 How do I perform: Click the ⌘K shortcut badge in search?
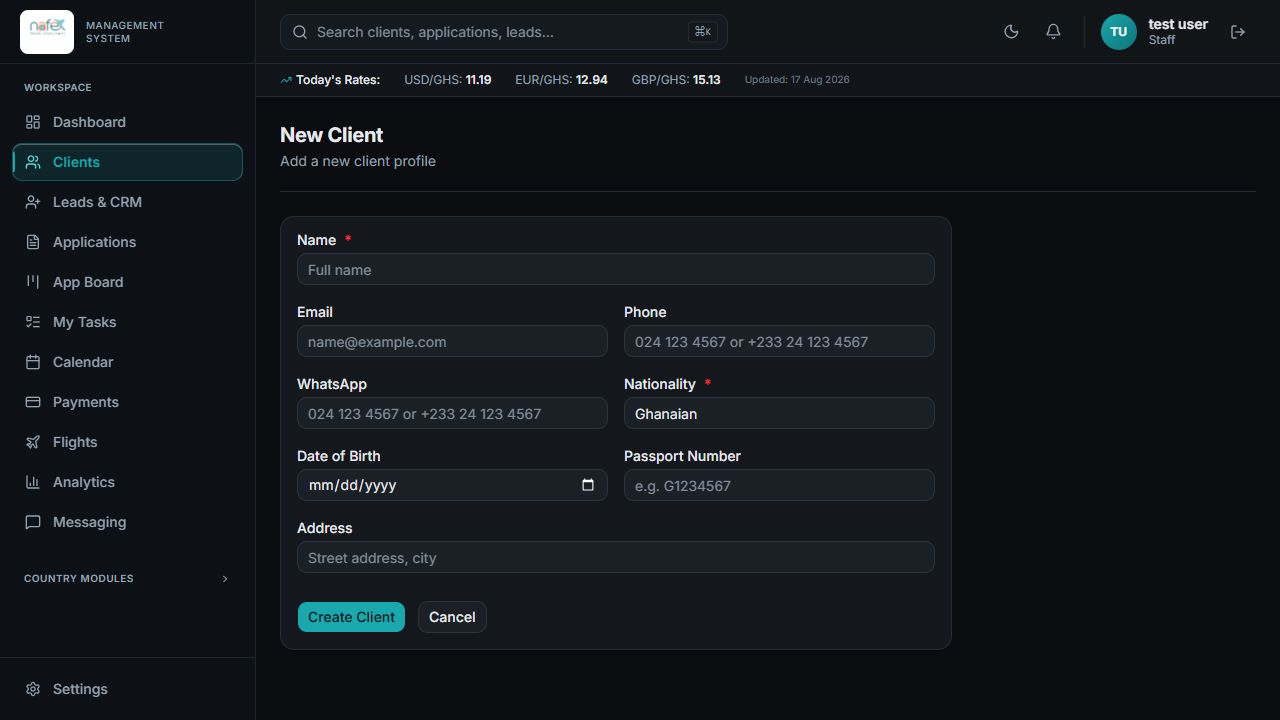coord(703,32)
